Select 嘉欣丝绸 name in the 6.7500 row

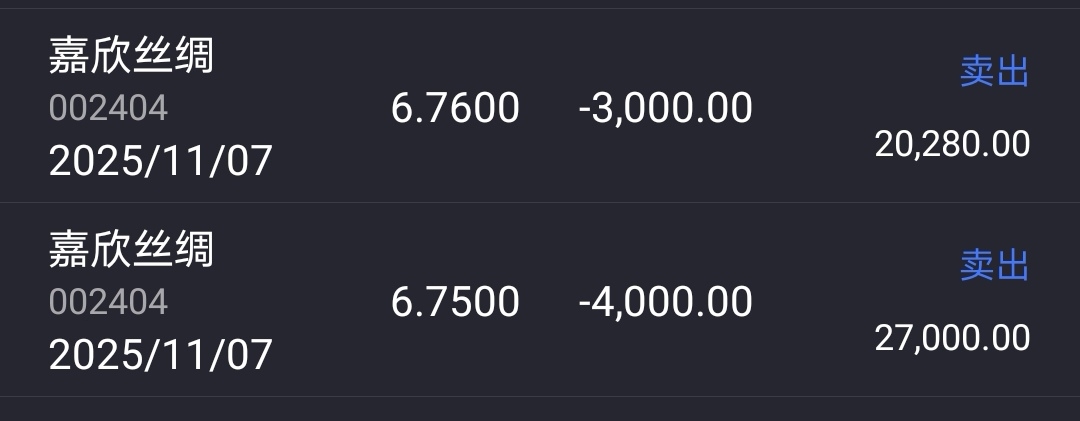click(131, 250)
